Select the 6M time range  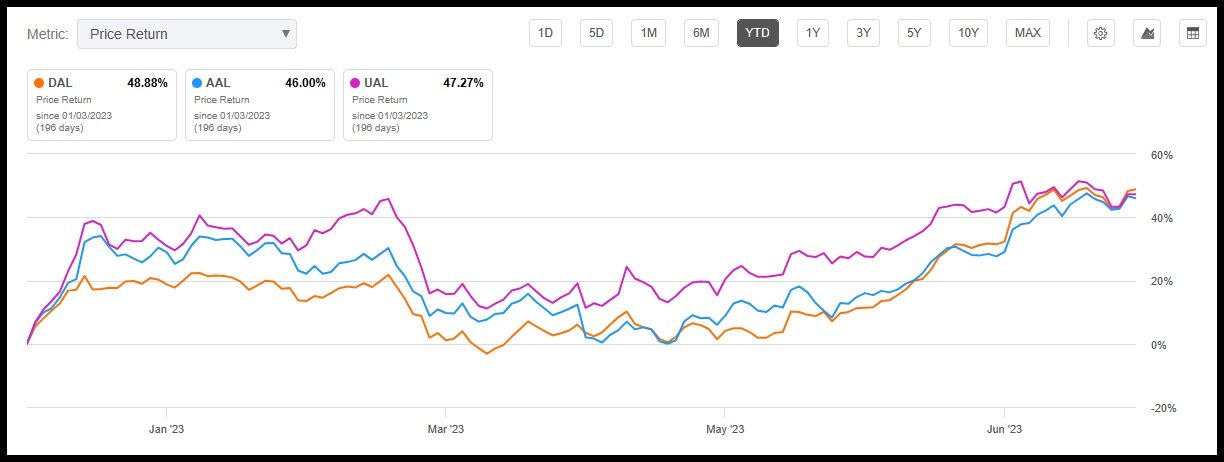701,33
